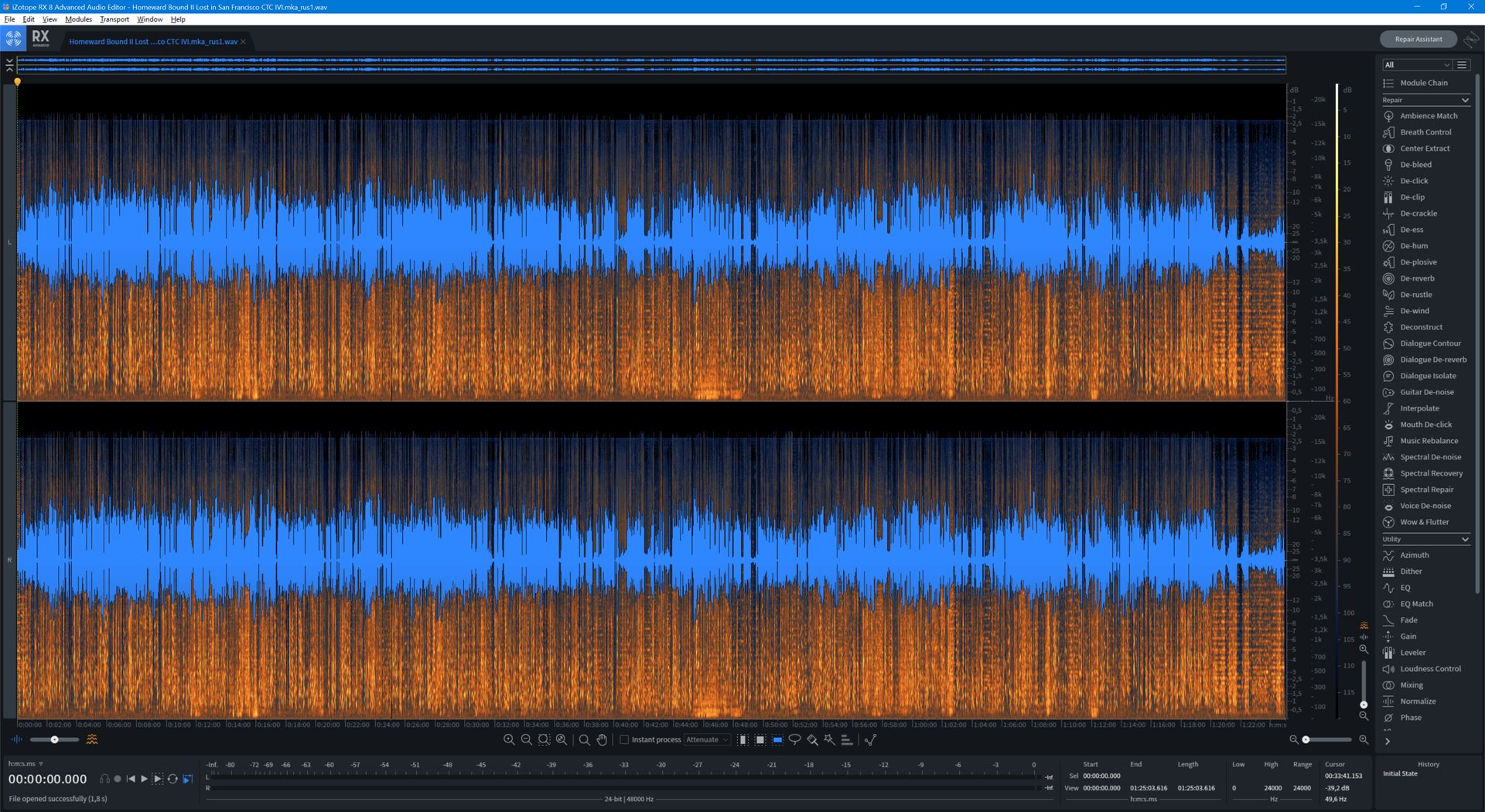Pick the magic wand selection tool
The image size is (1485, 812).
click(829, 740)
